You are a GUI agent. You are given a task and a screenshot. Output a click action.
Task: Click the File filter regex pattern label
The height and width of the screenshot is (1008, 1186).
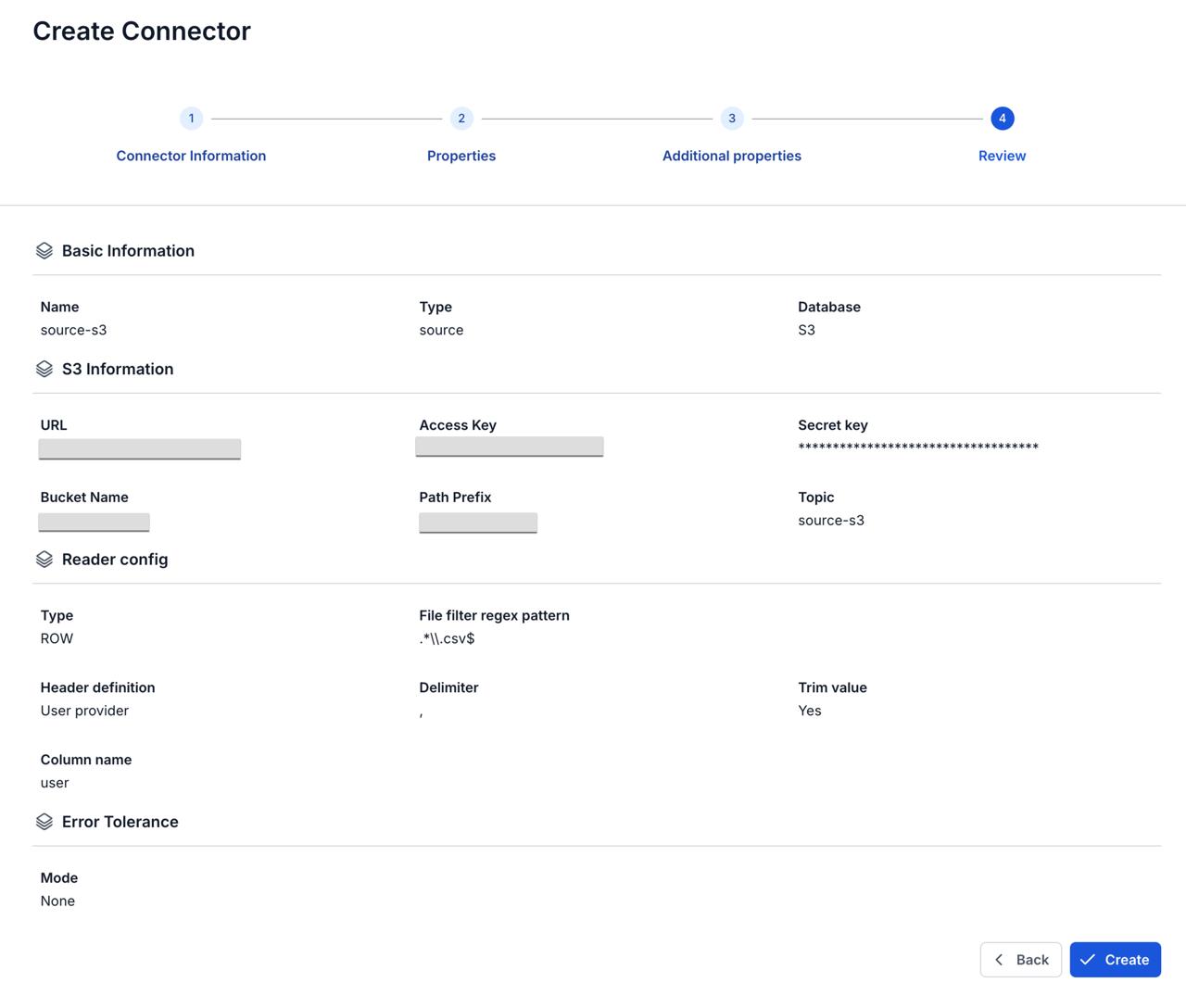[494, 615]
